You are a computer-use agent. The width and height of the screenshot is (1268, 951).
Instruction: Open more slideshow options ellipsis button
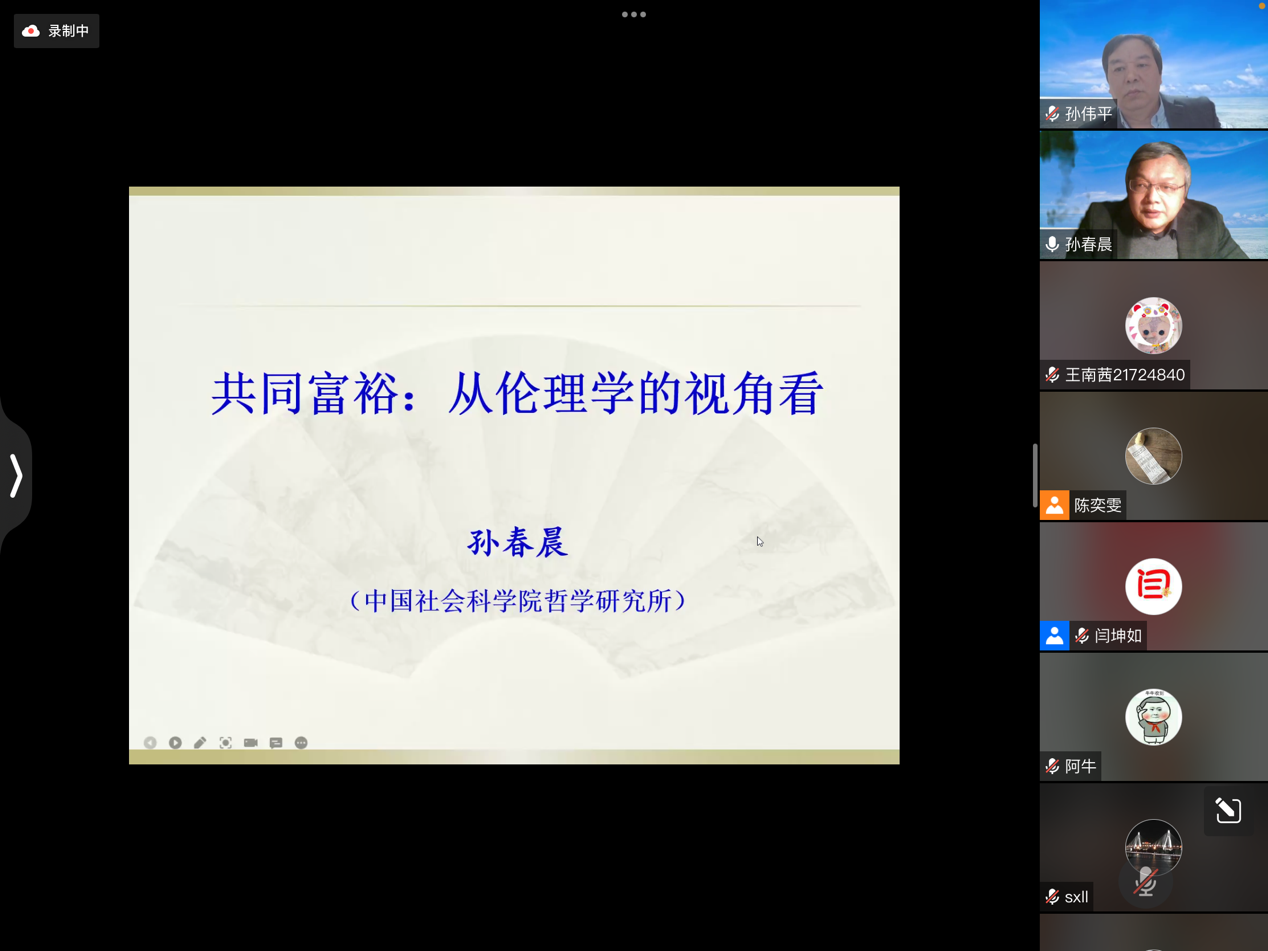point(301,743)
